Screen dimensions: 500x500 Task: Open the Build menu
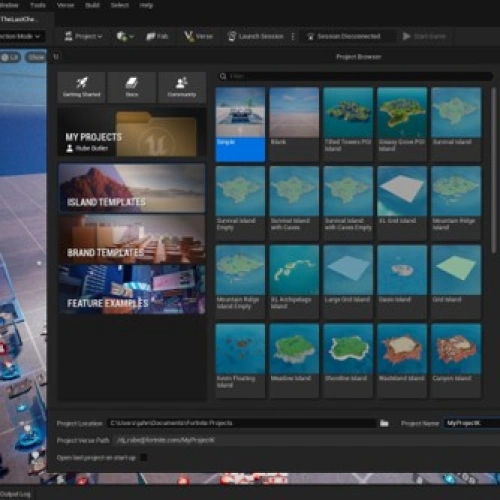(92, 5)
